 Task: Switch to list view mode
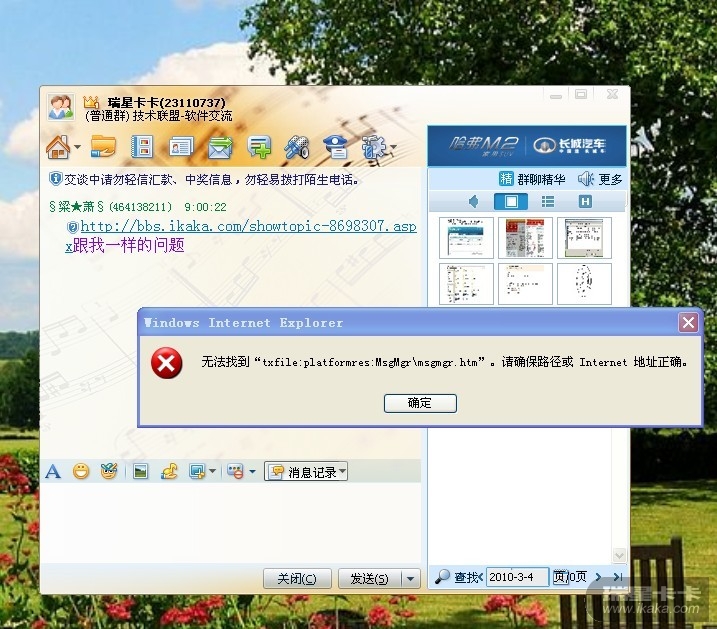click(x=548, y=202)
